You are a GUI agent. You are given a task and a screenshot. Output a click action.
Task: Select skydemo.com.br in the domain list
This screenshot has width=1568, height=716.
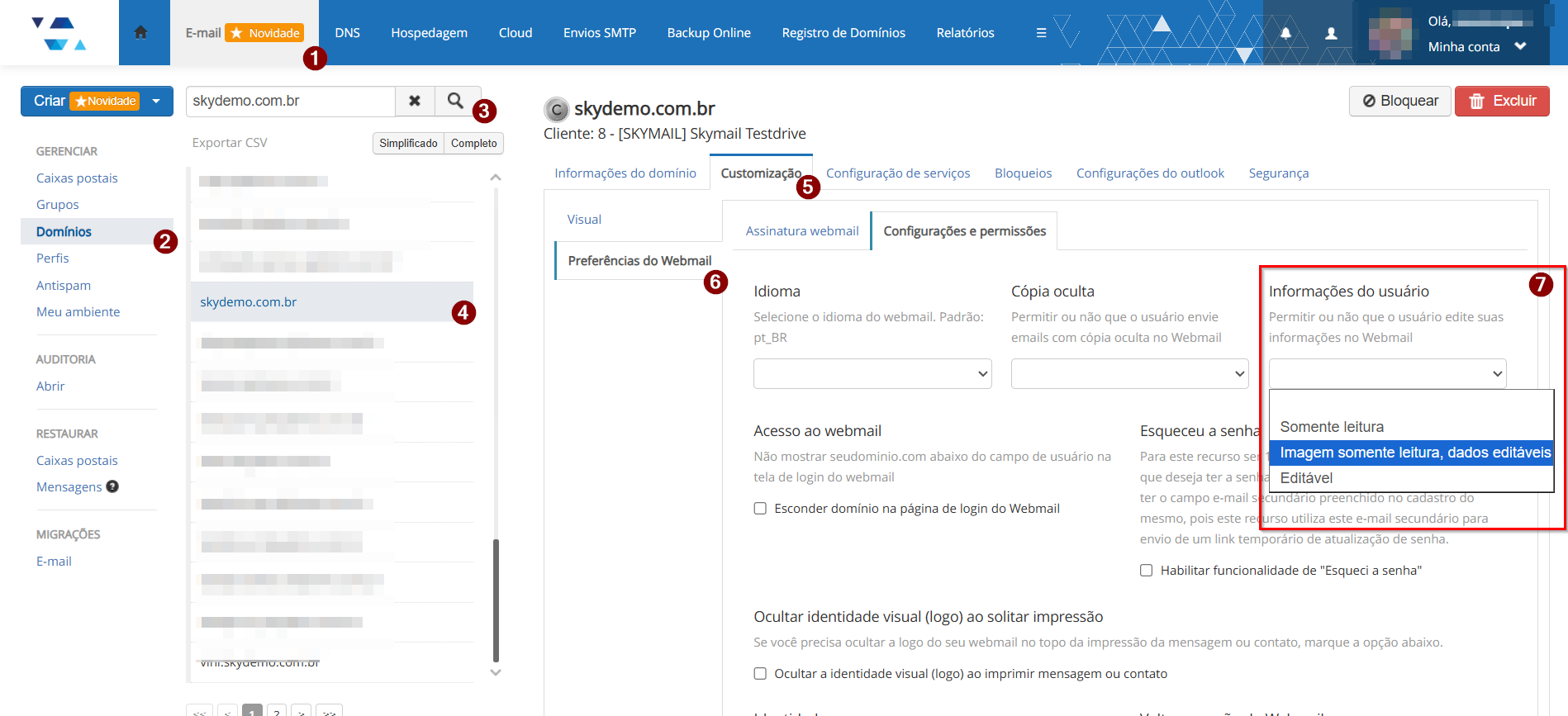coord(332,302)
